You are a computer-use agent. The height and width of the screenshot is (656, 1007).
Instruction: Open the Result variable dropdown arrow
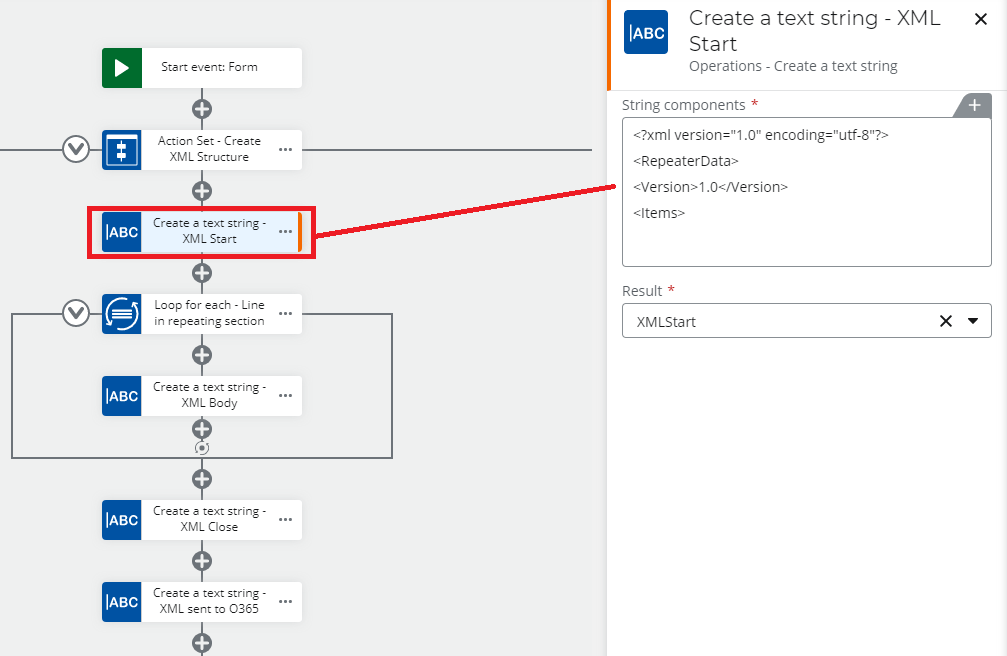pyautogui.click(x=973, y=322)
